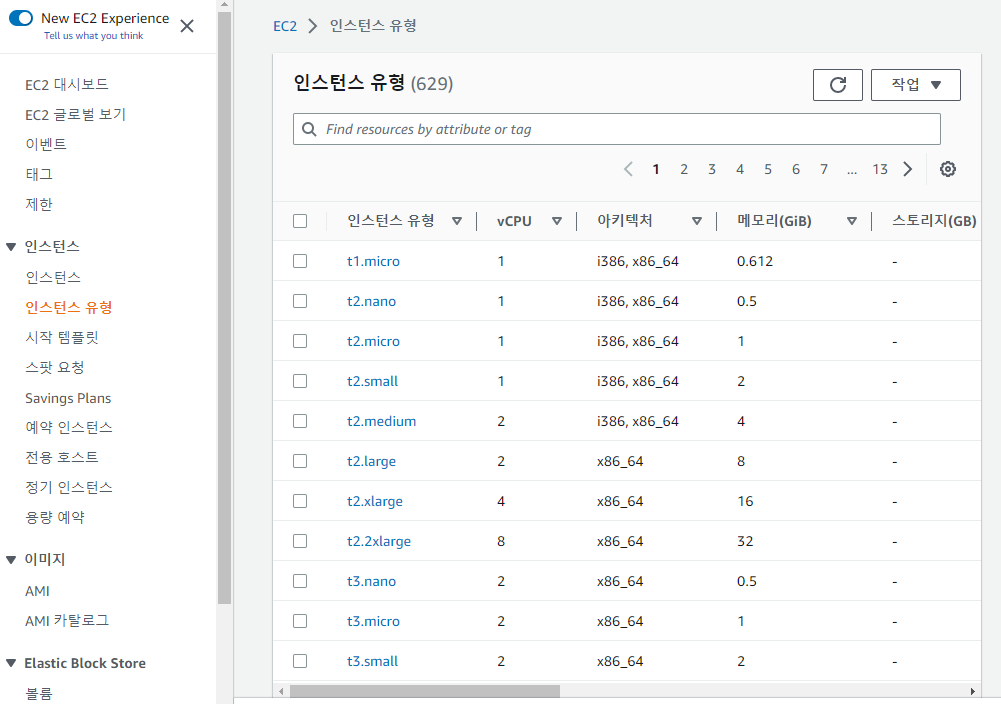
Task: Click the horizontal table scrollbar thumb
Action: [425, 691]
